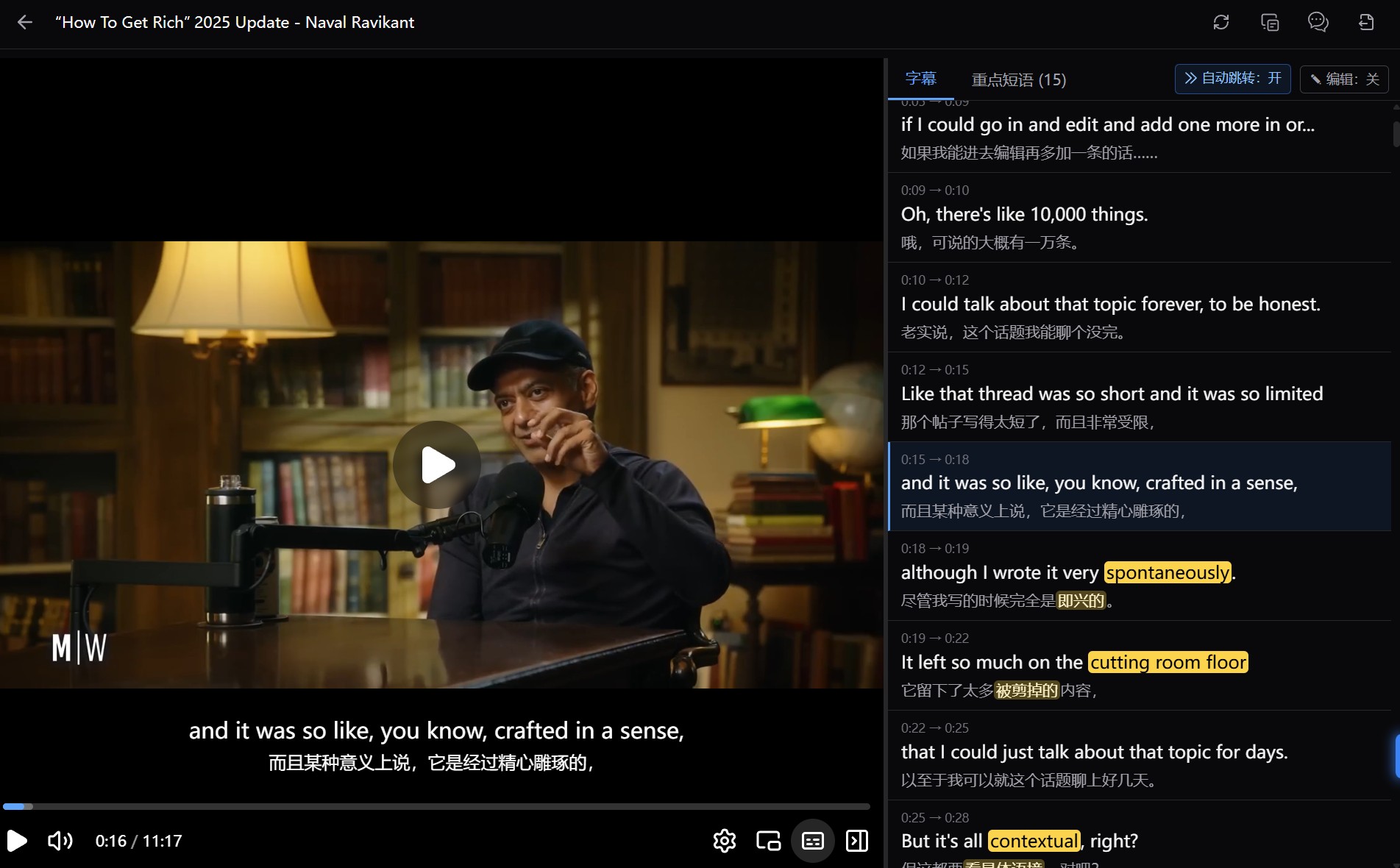Screen dimensions: 1400x868
Task: Switch to 重点短语 (15) tab
Action: pos(1019,79)
